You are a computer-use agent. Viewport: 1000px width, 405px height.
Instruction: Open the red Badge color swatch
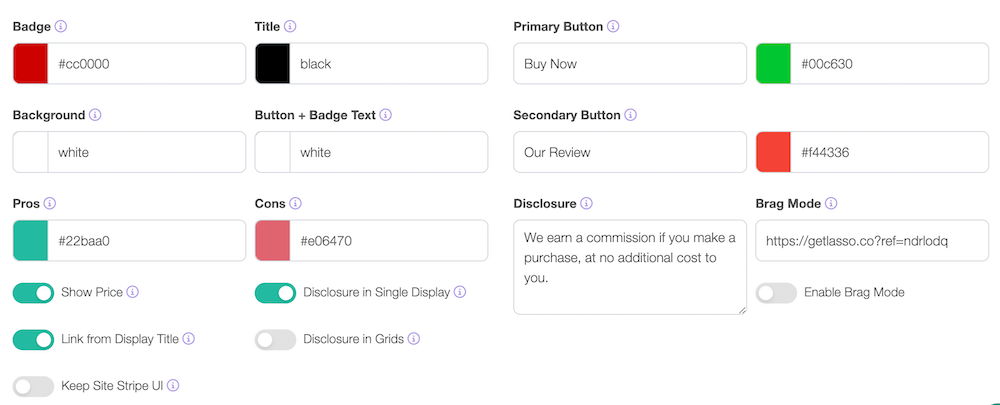pos(31,64)
